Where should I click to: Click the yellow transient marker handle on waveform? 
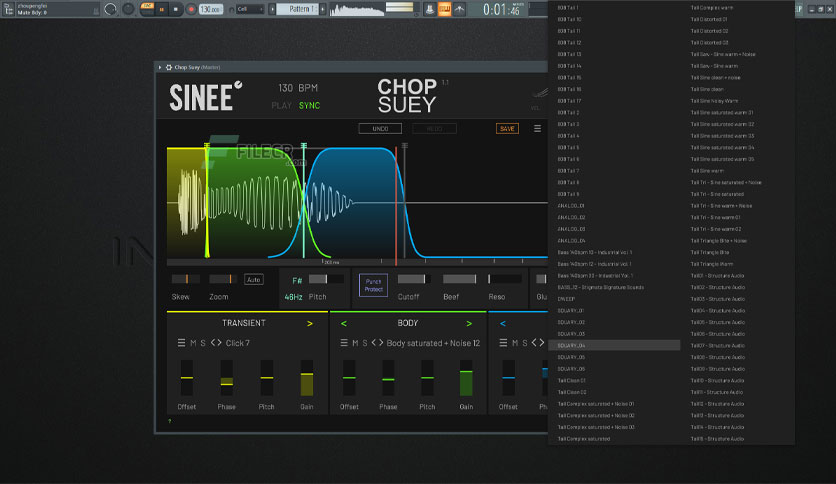207,146
